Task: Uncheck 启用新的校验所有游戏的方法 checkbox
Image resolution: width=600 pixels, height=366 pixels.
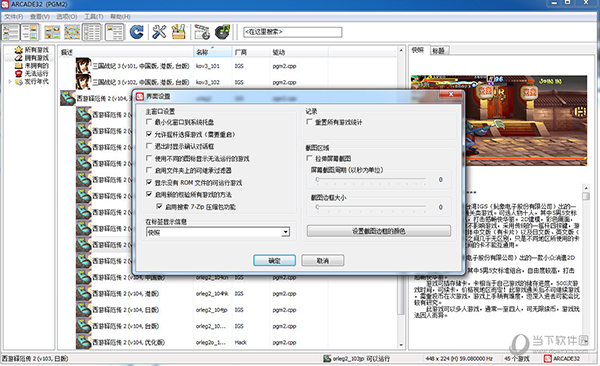Action: pyautogui.click(x=149, y=194)
